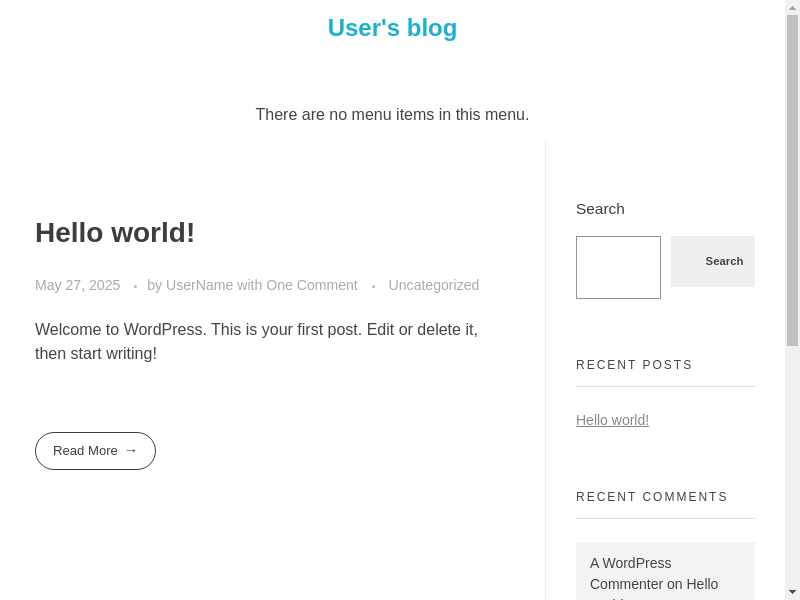Click the arrow icon in Read More

[x=131, y=450]
